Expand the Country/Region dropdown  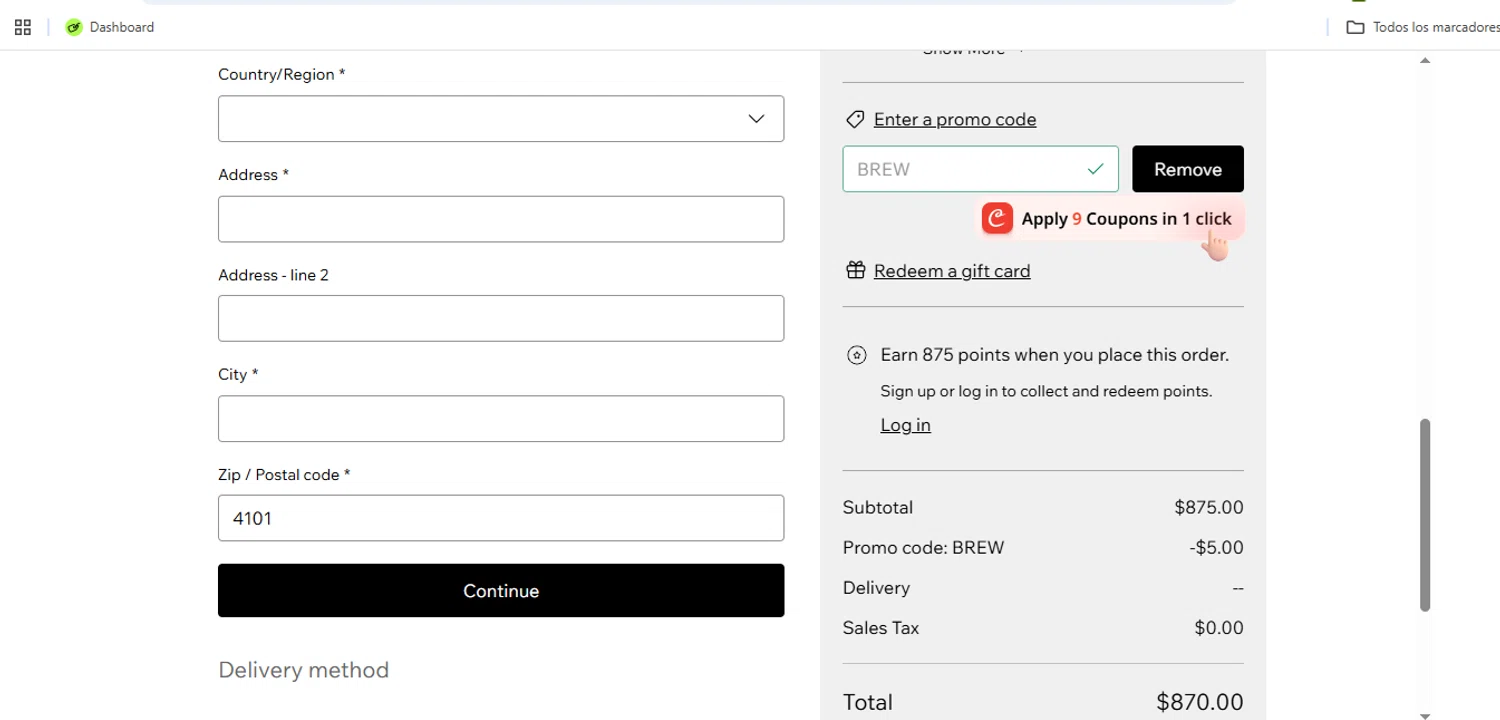501,119
